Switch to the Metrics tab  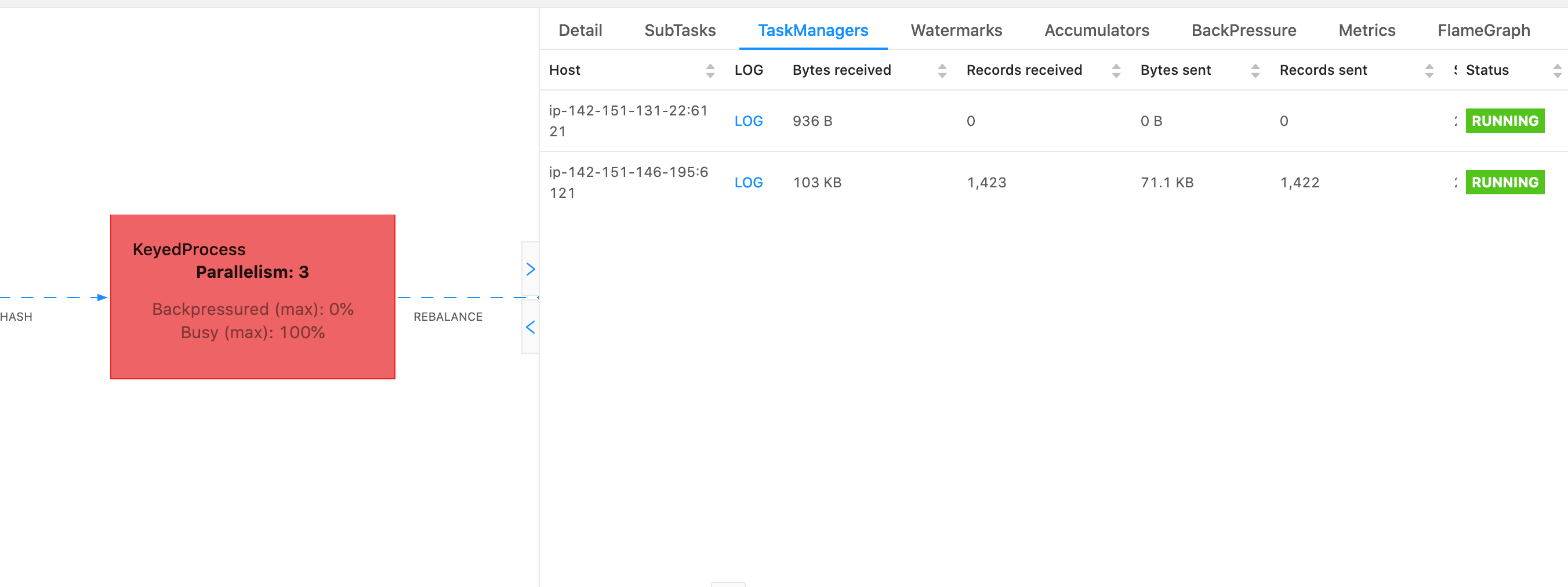(1367, 30)
